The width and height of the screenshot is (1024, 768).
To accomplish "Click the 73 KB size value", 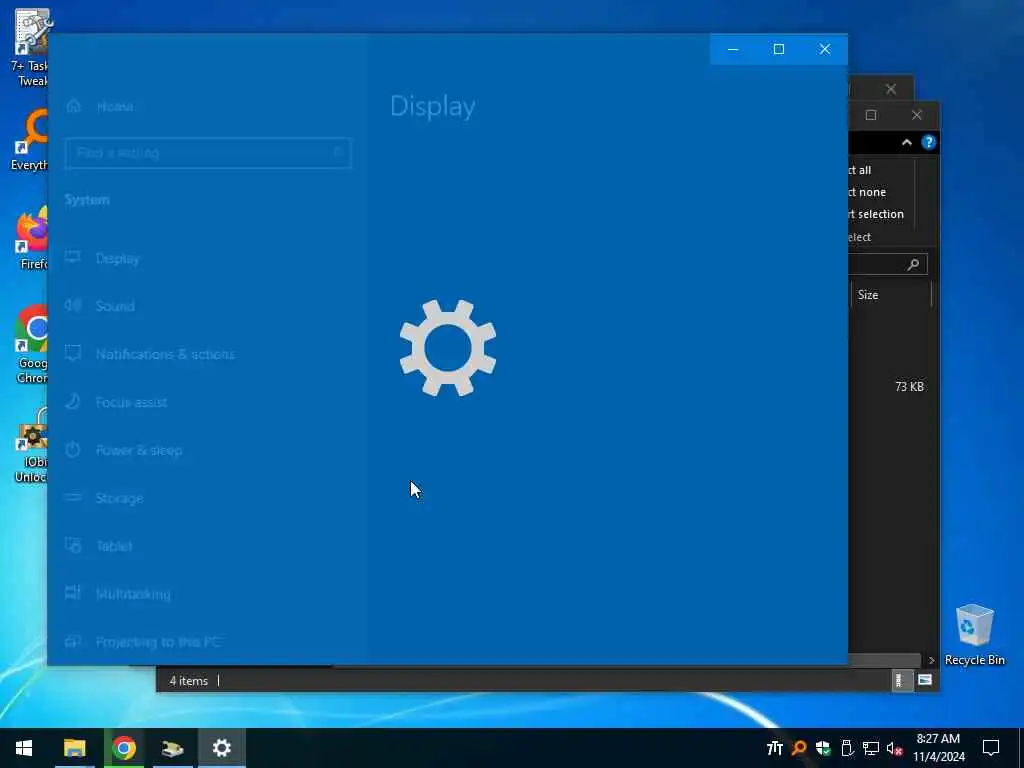I will point(909,387).
